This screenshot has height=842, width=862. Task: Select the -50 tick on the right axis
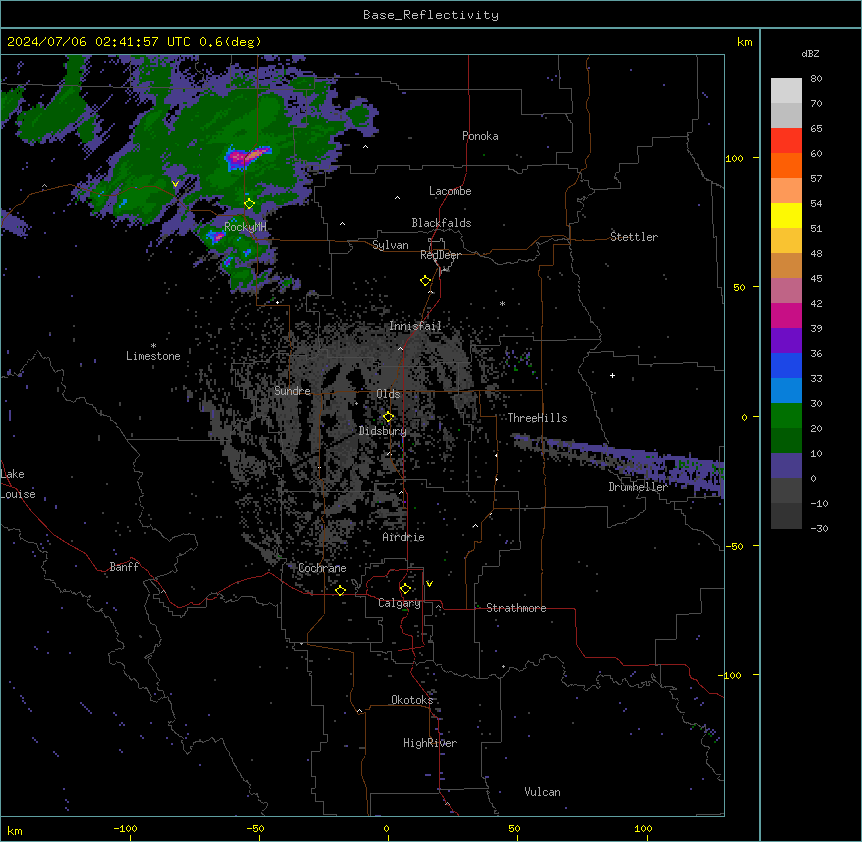click(734, 546)
